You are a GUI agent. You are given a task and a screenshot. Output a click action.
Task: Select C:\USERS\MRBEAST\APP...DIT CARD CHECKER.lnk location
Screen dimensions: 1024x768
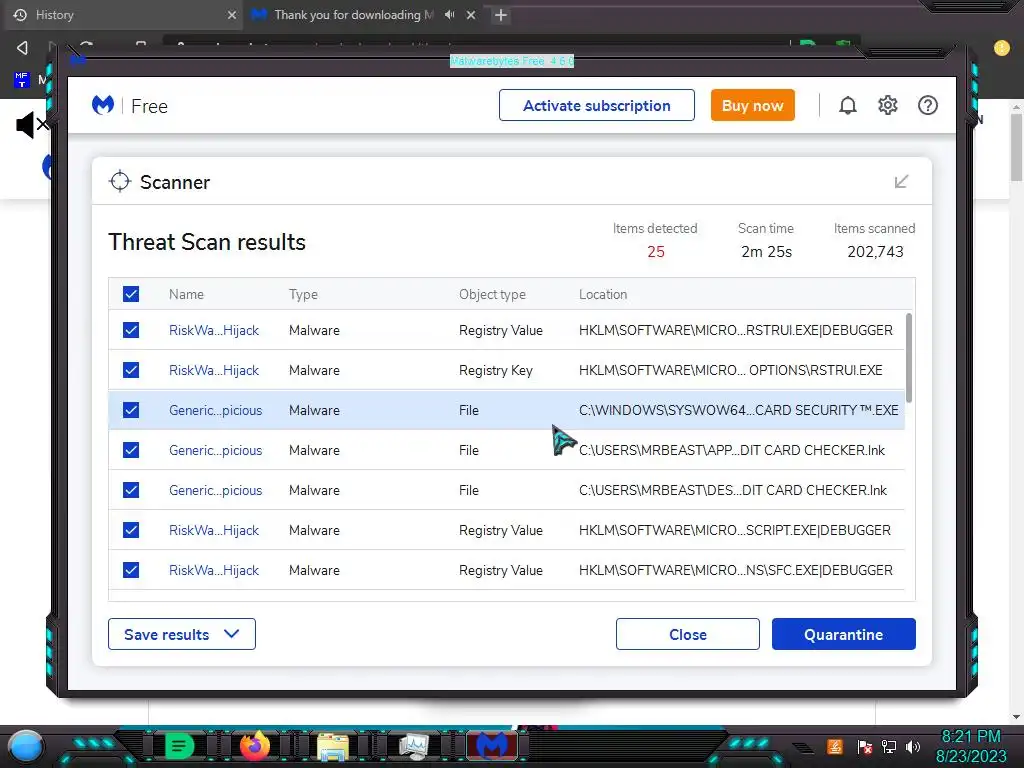pyautogui.click(x=731, y=450)
